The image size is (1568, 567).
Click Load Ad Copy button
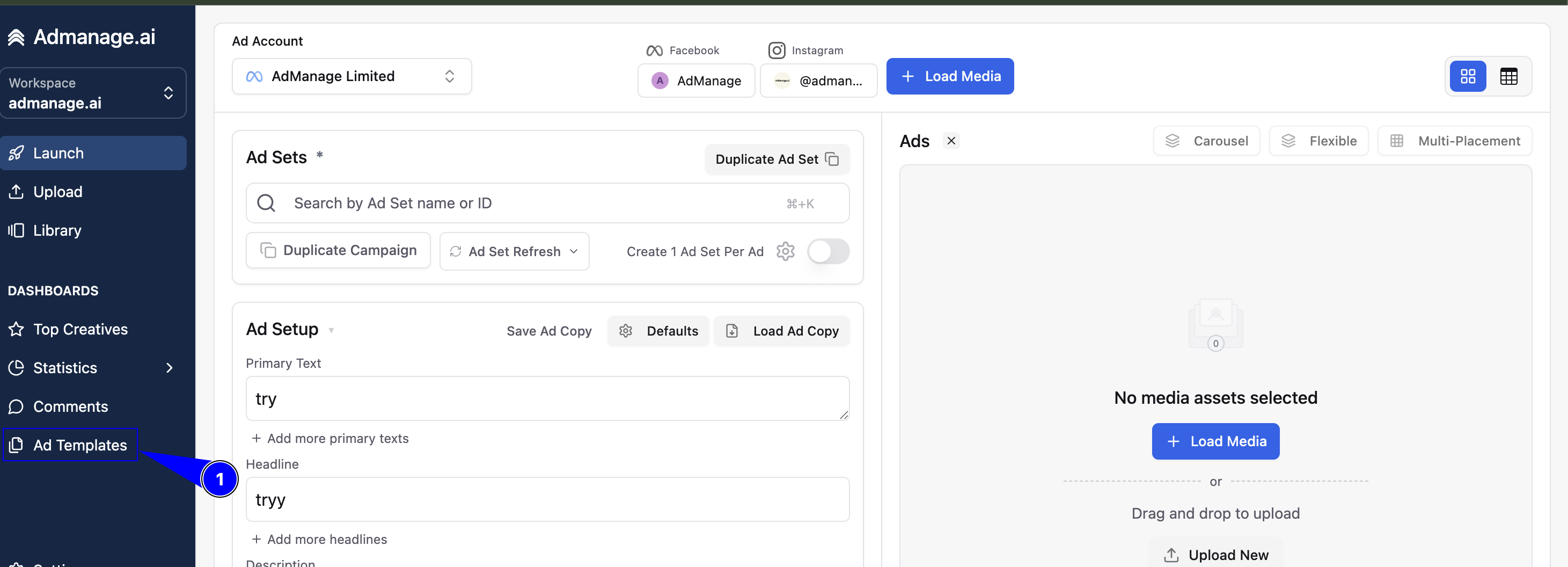pyautogui.click(x=781, y=331)
